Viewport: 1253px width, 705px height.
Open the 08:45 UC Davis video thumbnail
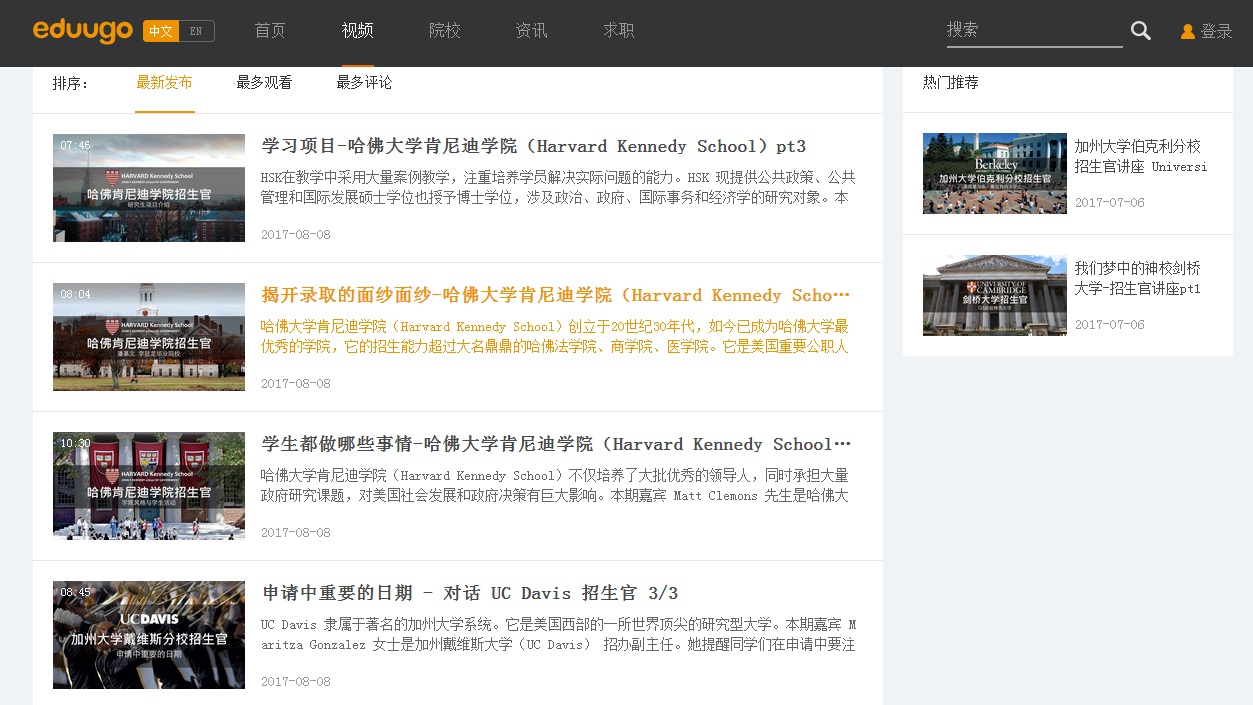pyautogui.click(x=149, y=635)
